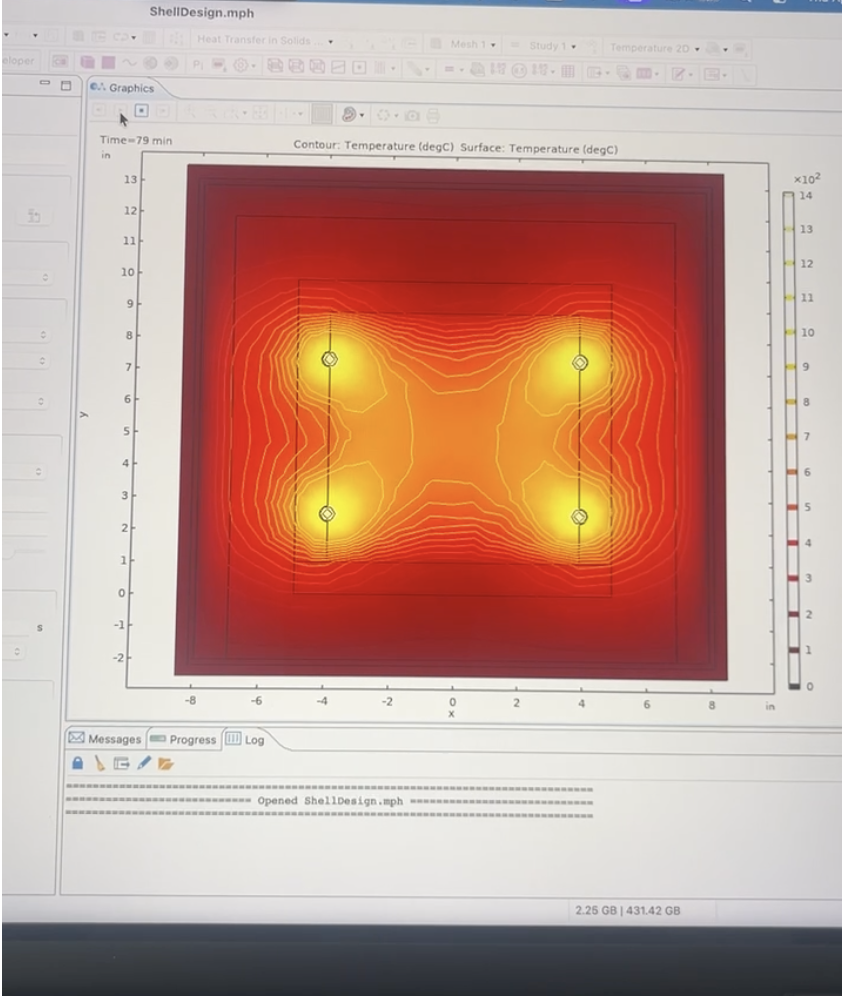Click the Log export window icon
Image resolution: width=842 pixels, height=996 pixels.
(121, 764)
